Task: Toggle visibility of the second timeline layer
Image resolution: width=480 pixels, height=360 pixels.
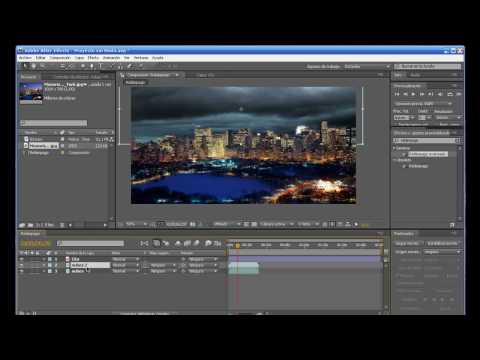Action: 22,265
